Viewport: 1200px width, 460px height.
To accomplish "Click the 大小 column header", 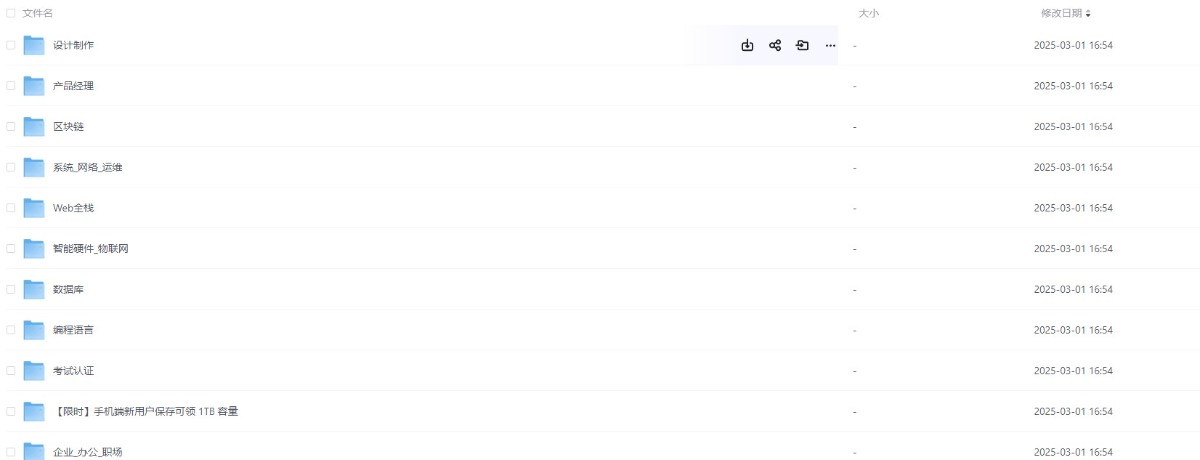I will tap(868, 13).
